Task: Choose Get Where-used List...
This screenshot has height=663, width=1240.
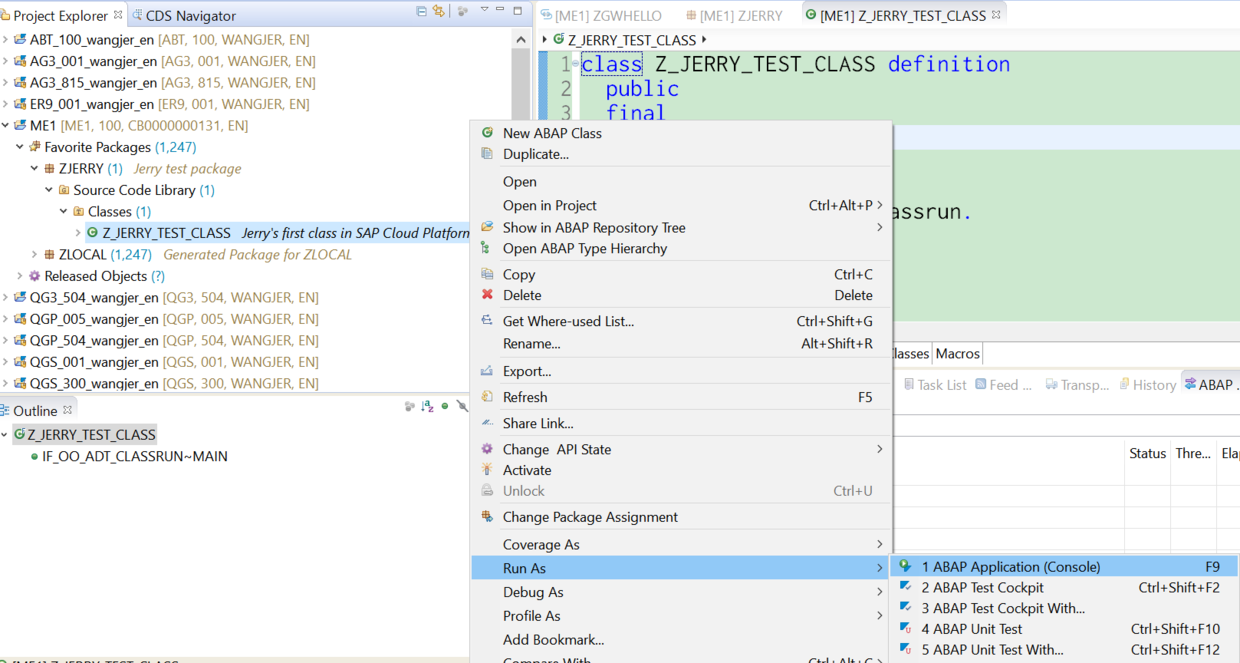Action: pos(681,321)
